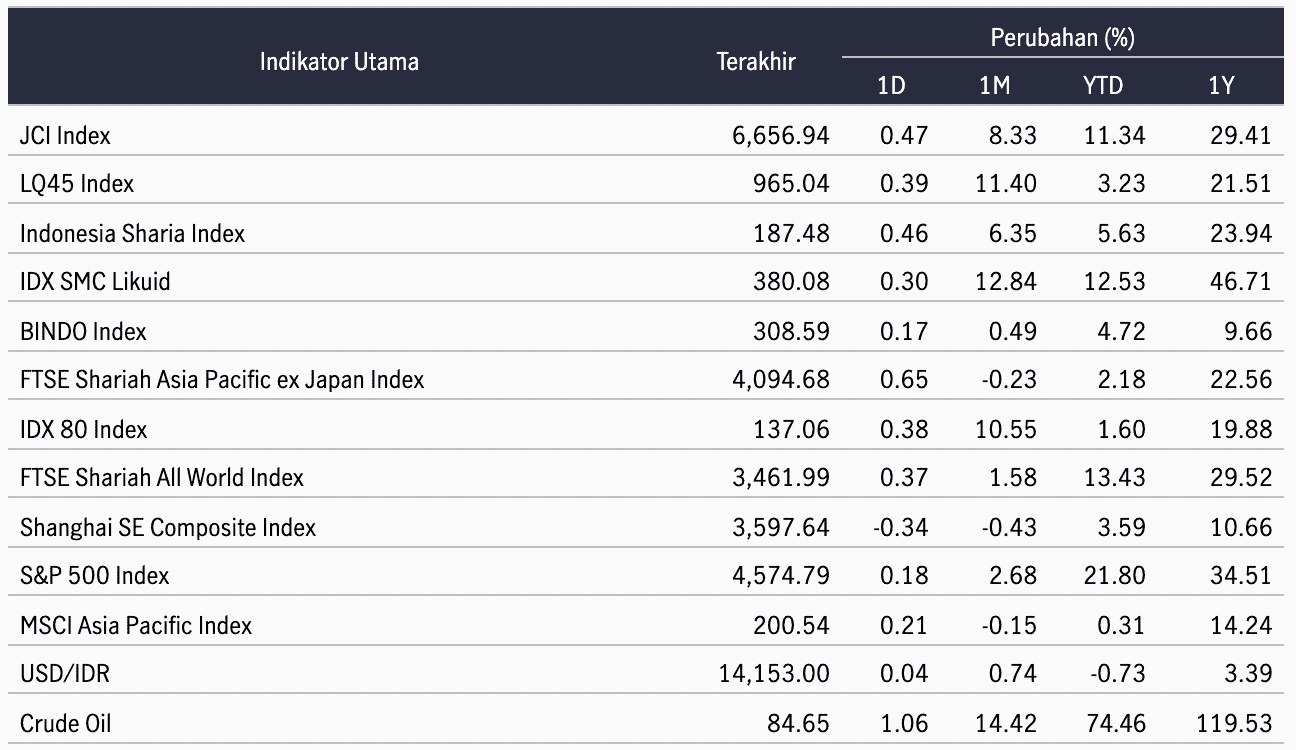Click the Indikator Utama column header
The width and height of the screenshot is (1296, 750).
(x=339, y=61)
